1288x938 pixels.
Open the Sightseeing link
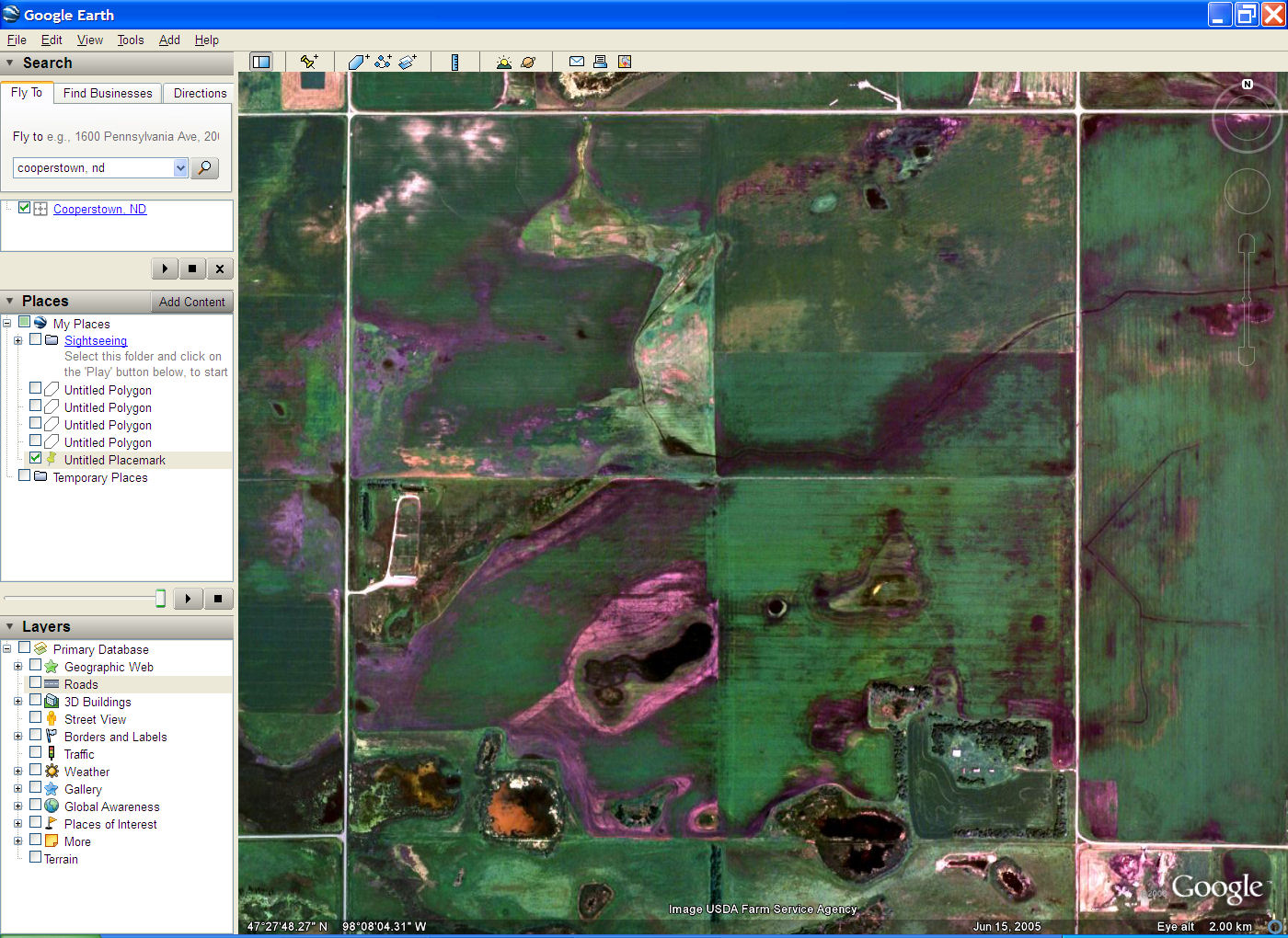pyautogui.click(x=96, y=340)
